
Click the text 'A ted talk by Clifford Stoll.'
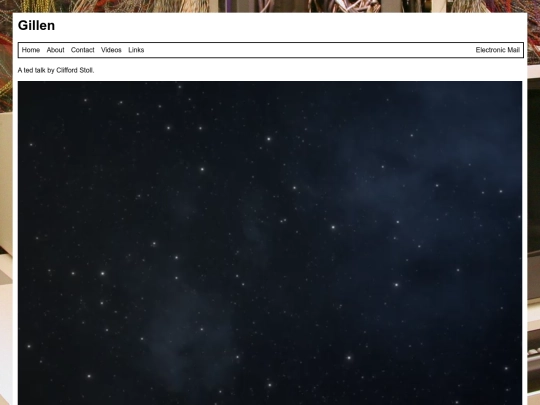click(56, 70)
